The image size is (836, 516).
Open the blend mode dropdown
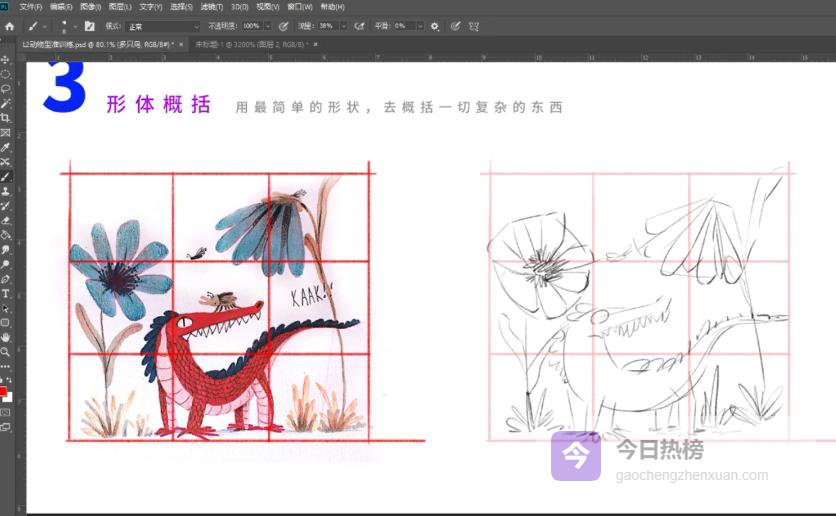[161, 26]
